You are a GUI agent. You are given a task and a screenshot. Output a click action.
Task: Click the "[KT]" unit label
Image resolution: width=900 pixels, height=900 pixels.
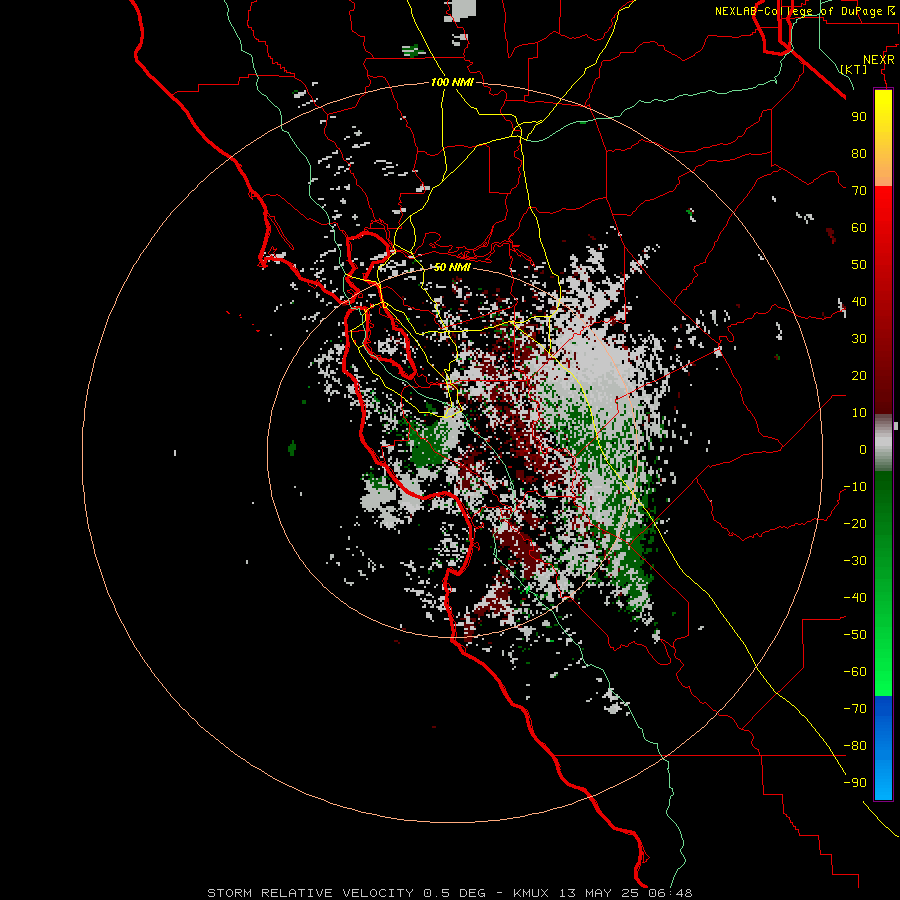854,69
